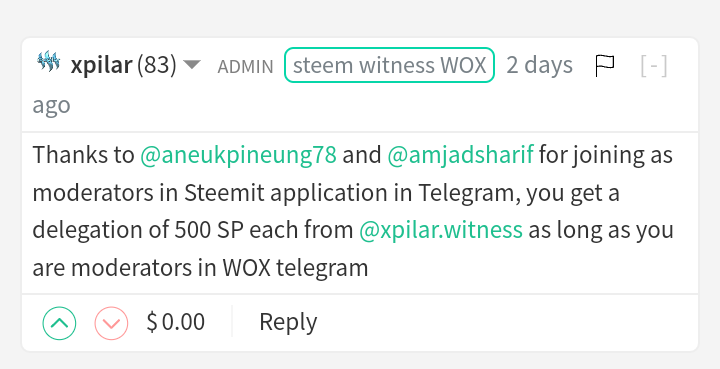720x369 pixels.
Task: Click the reputation score (83)
Action: [x=157, y=65]
